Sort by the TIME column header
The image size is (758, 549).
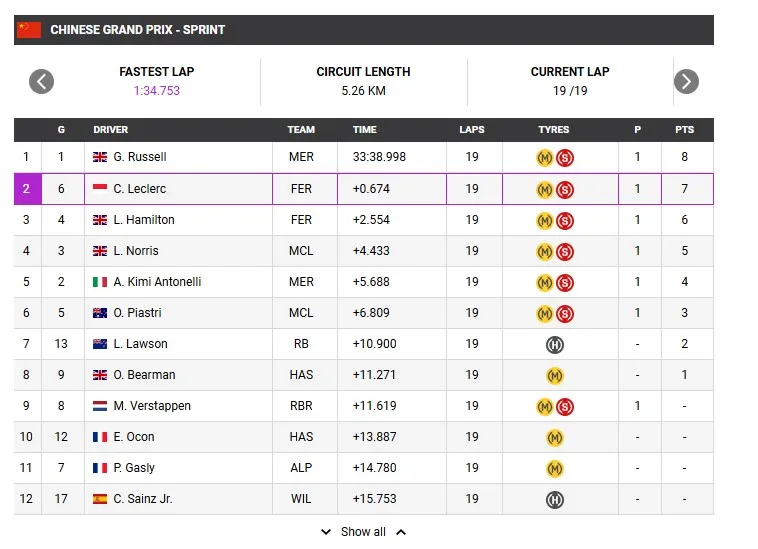pyautogui.click(x=365, y=130)
